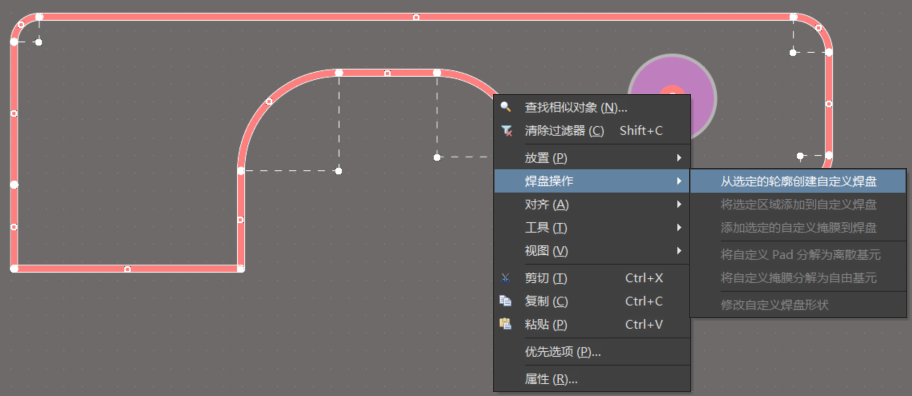912x396 pixels.
Task: Expand the 工具 (T) submenu arrow
Action: pyautogui.click(x=679, y=228)
